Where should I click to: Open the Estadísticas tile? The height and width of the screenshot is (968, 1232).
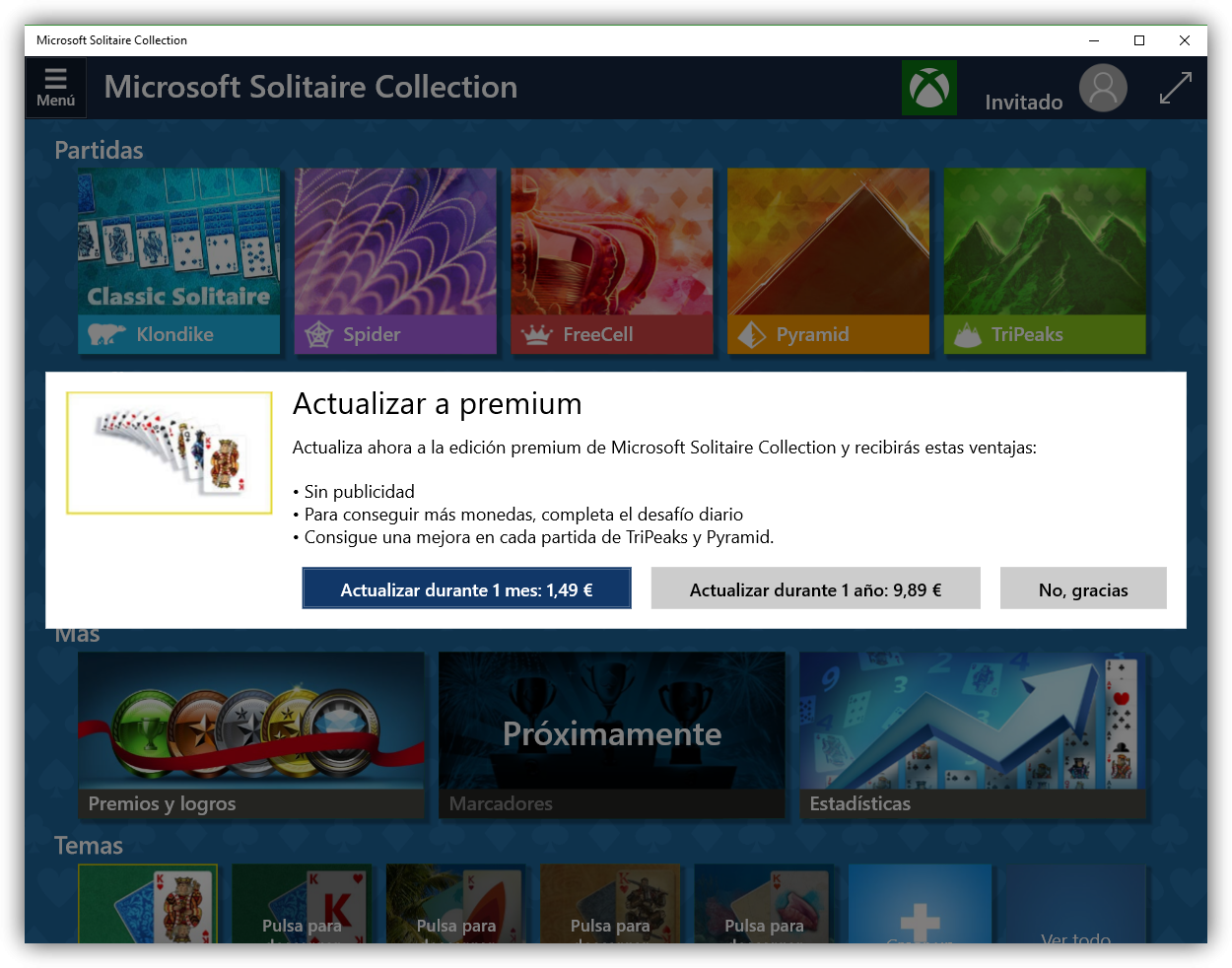tap(973, 735)
